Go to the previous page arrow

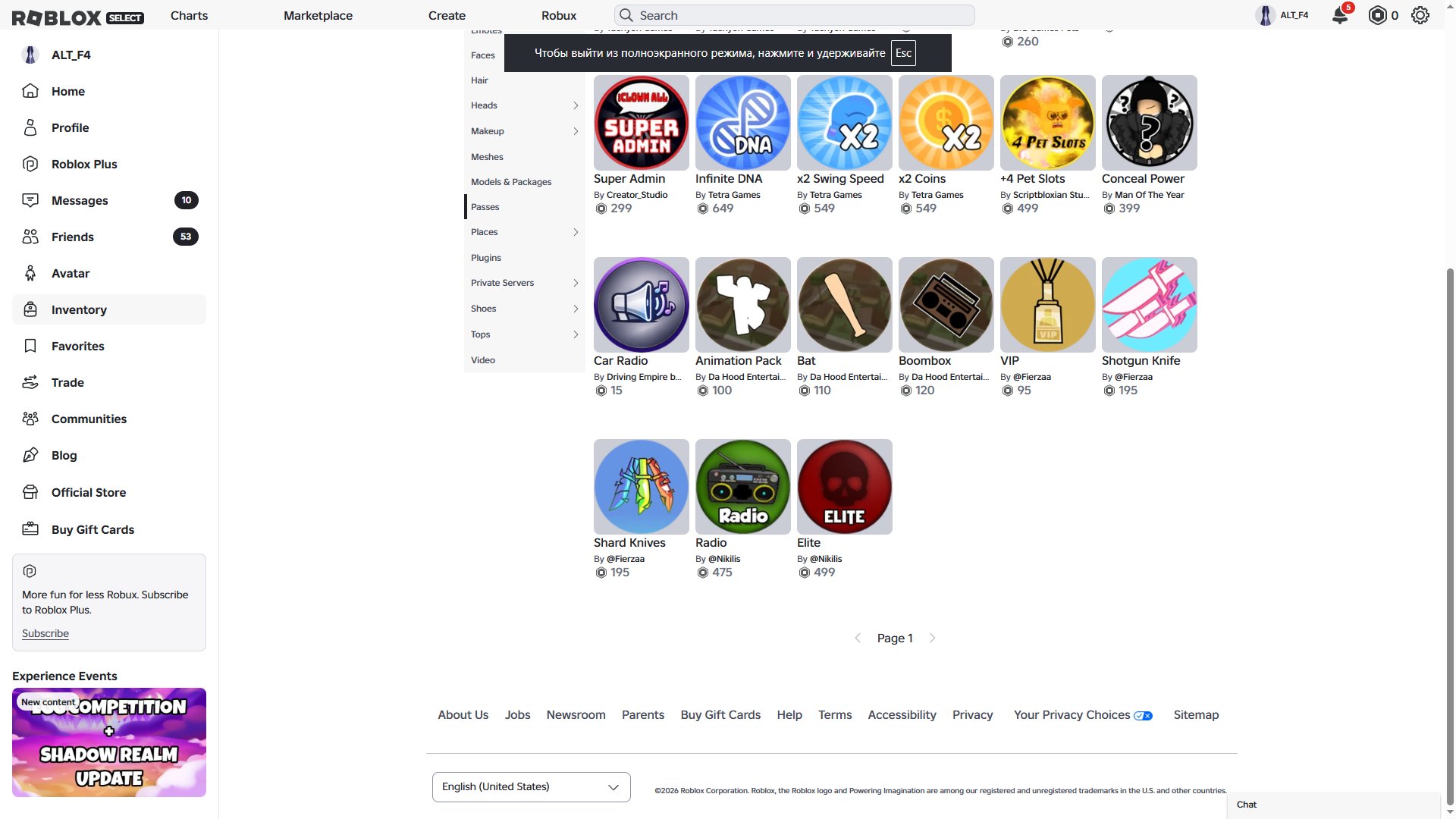(x=858, y=638)
